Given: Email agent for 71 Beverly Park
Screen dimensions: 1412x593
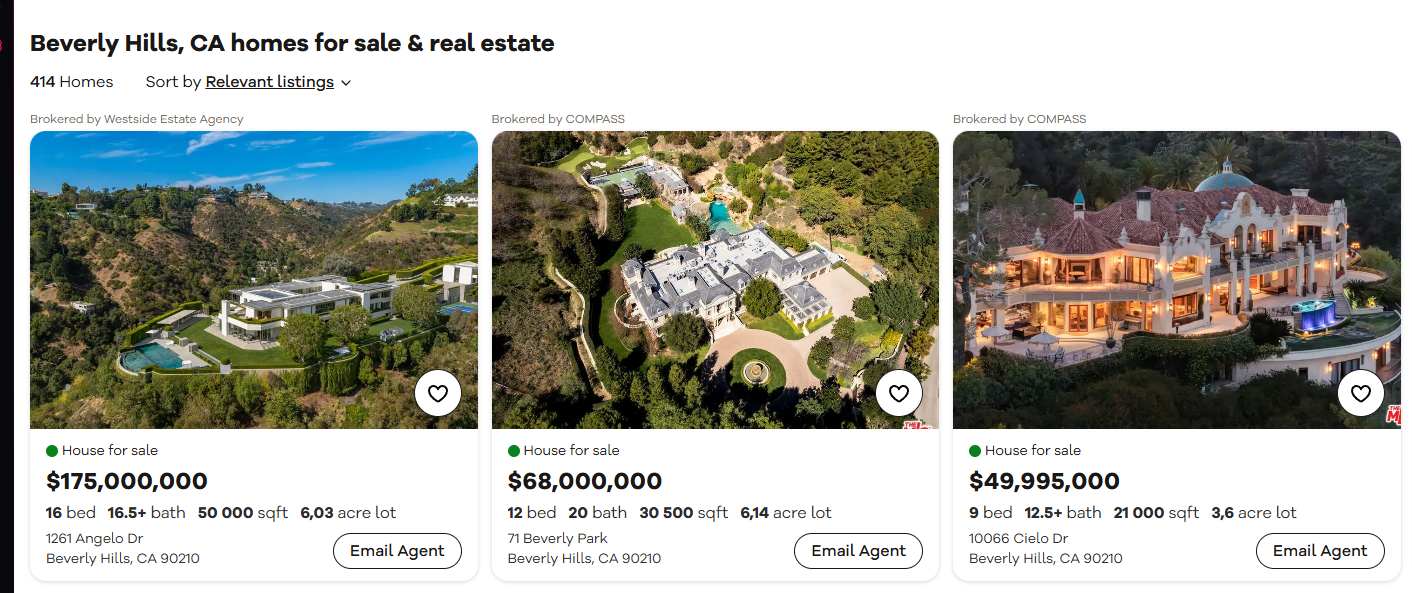Looking at the screenshot, I should click(x=858, y=551).
